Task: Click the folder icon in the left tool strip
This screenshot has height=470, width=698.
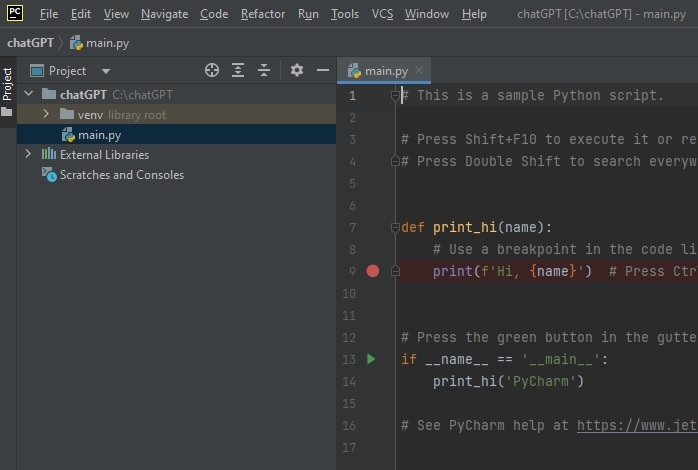Action: (x=8, y=112)
